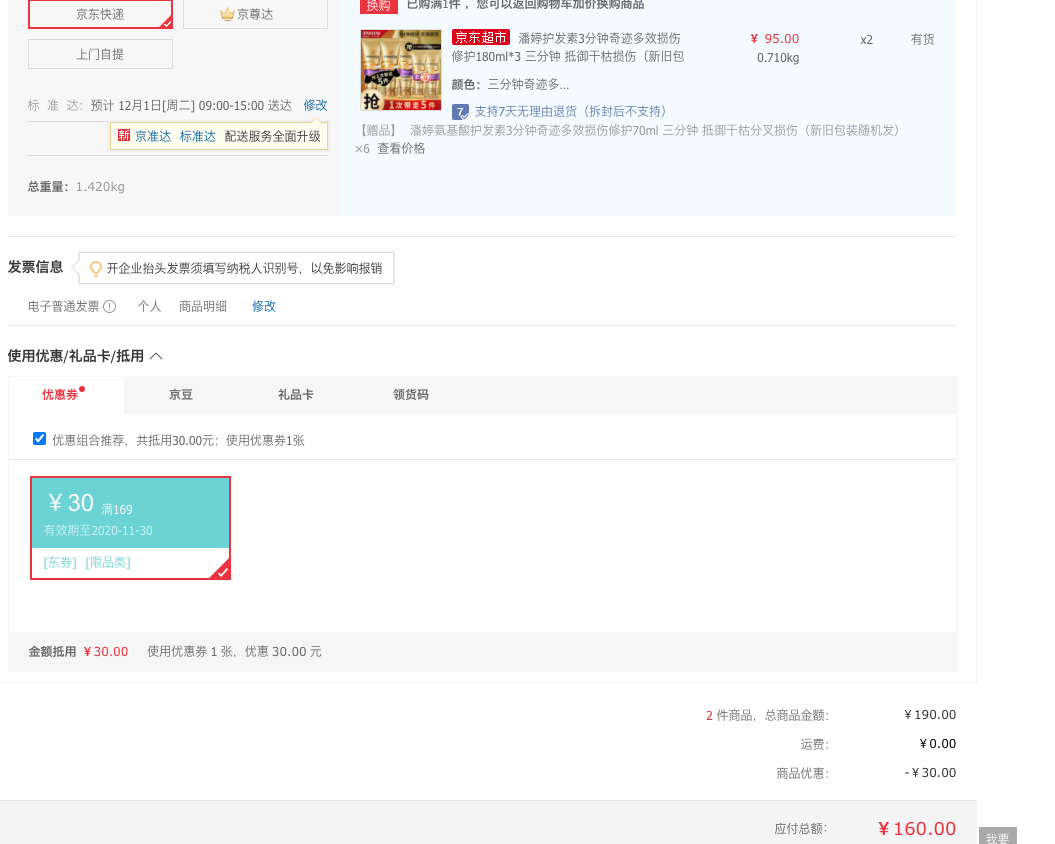The width and height of the screenshot is (1055, 844).
Task: Click the 京东超市 tag
Action: tap(480, 38)
